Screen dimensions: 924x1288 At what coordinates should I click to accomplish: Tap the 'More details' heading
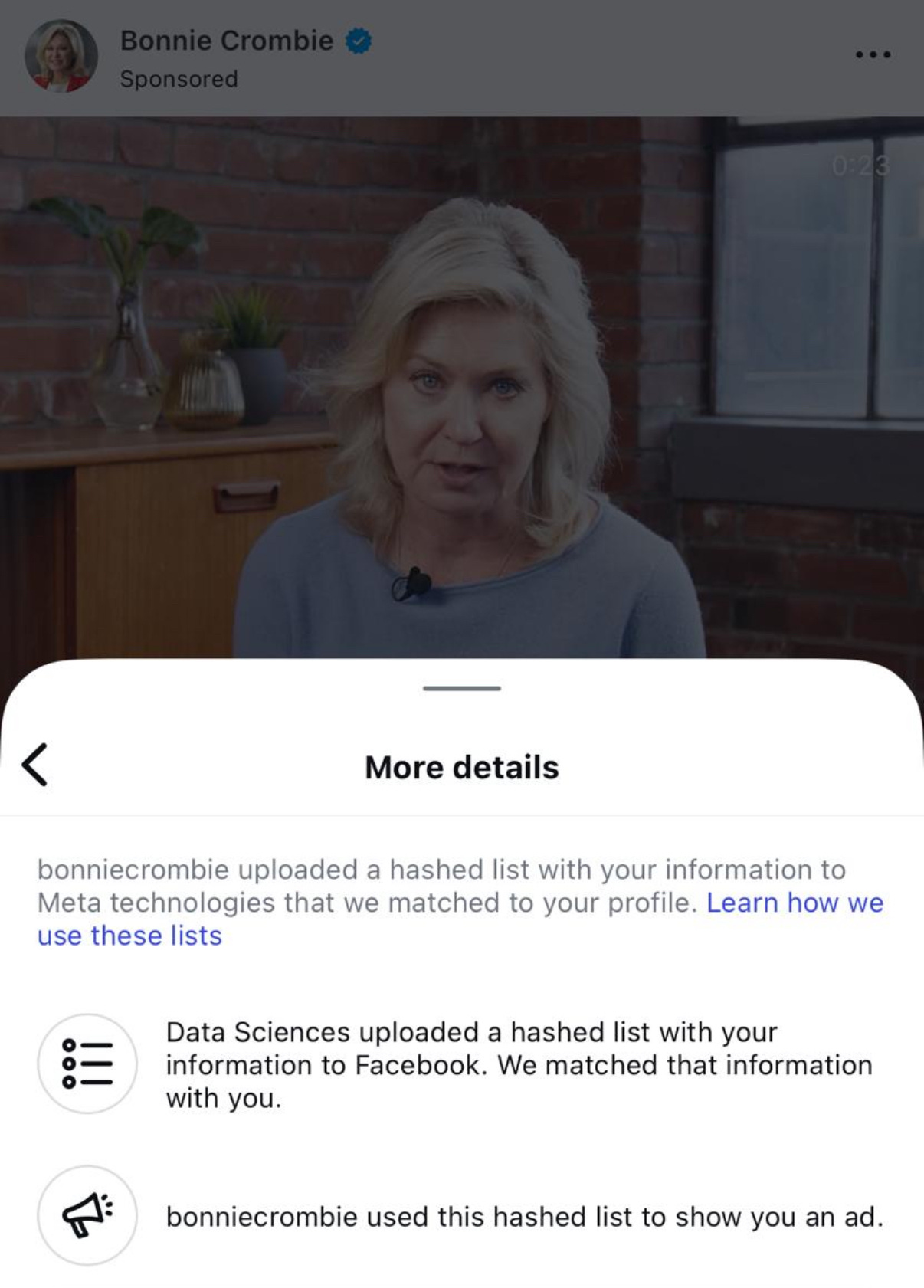click(x=462, y=767)
